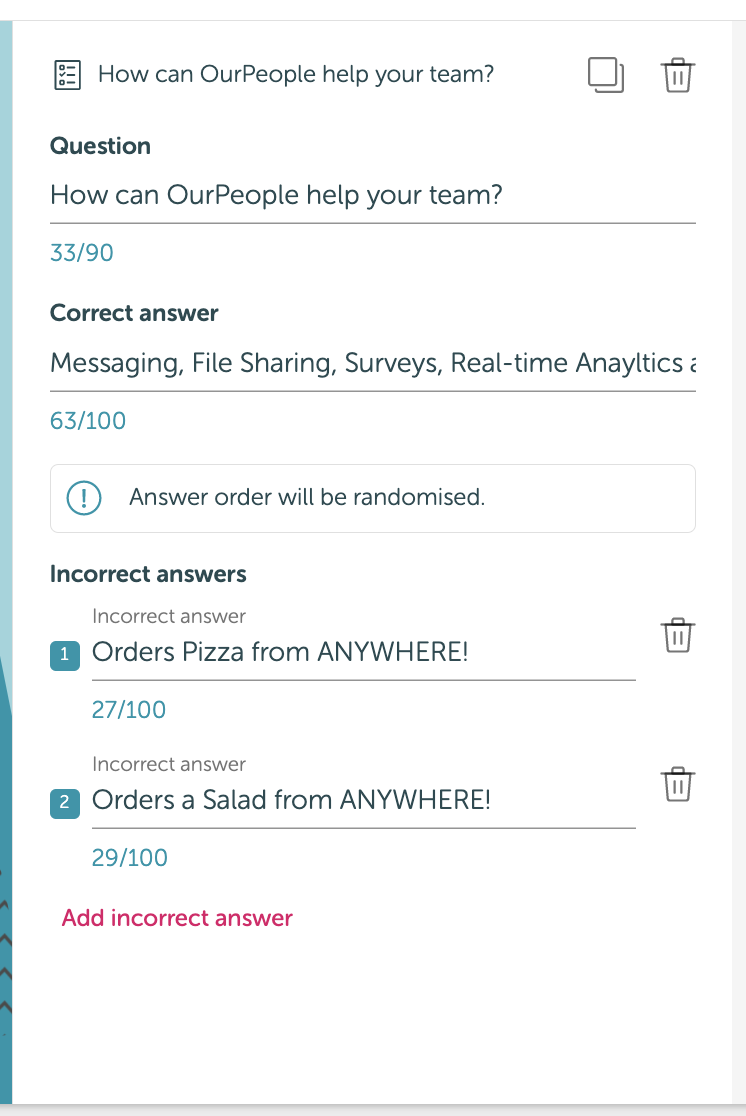Delete the question with top trash icon
746x1116 pixels.
[x=677, y=75]
